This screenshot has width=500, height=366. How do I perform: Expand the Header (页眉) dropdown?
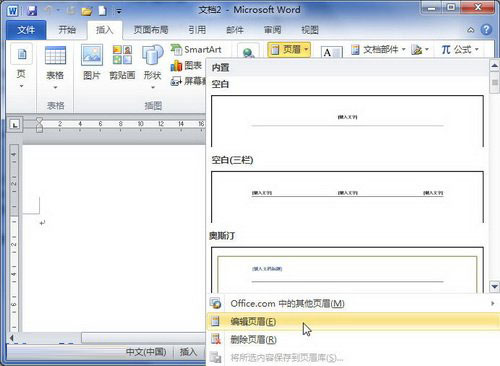point(289,50)
